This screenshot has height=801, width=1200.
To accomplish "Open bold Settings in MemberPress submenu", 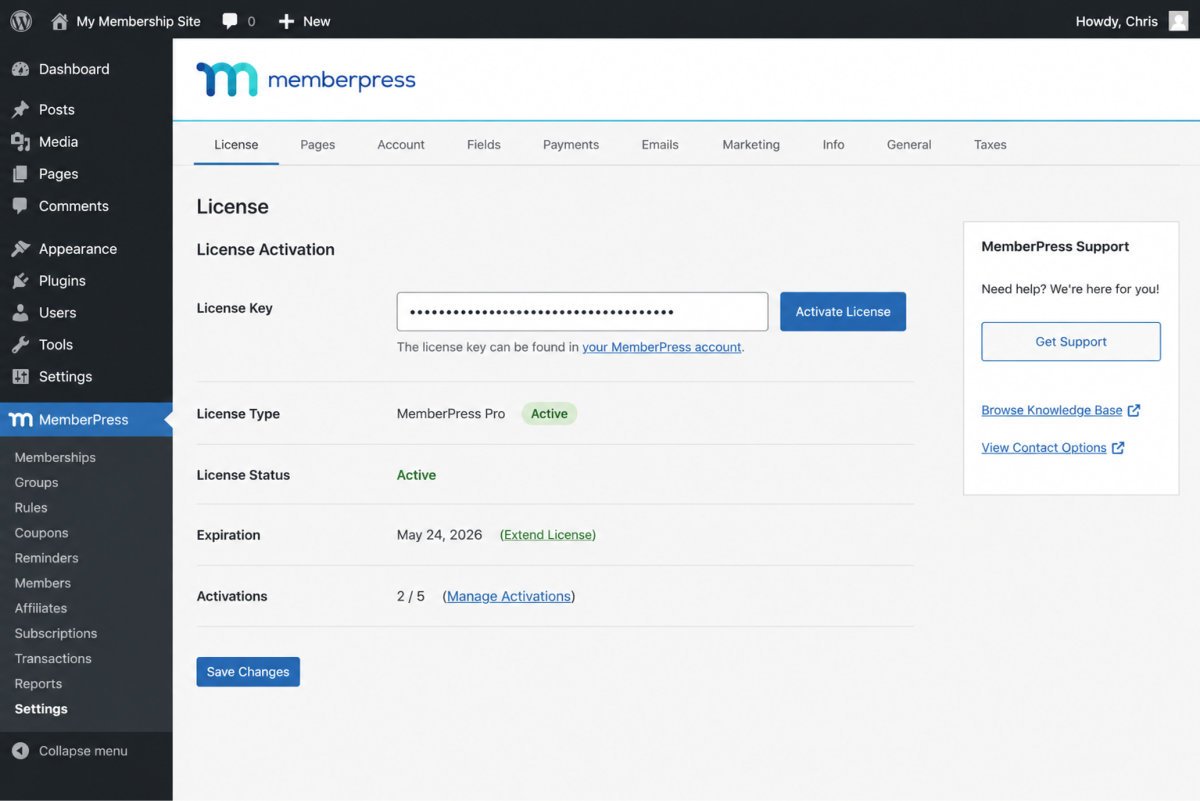I will 41,709.
